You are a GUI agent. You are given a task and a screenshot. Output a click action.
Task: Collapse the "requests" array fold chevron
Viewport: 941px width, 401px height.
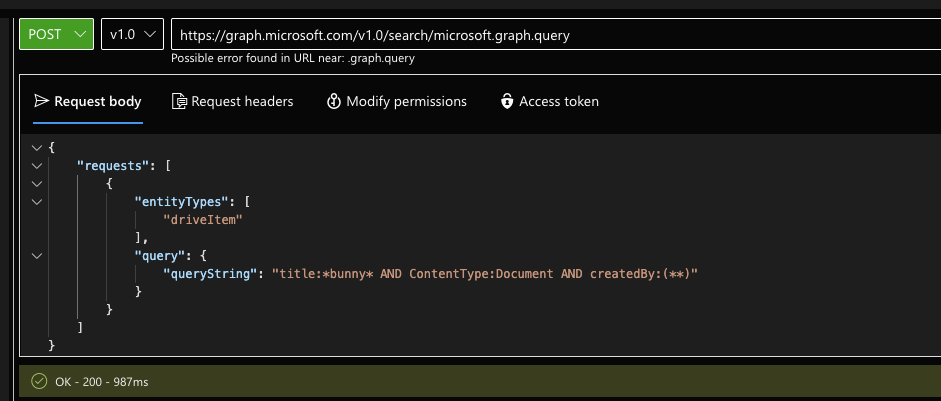click(x=37, y=166)
